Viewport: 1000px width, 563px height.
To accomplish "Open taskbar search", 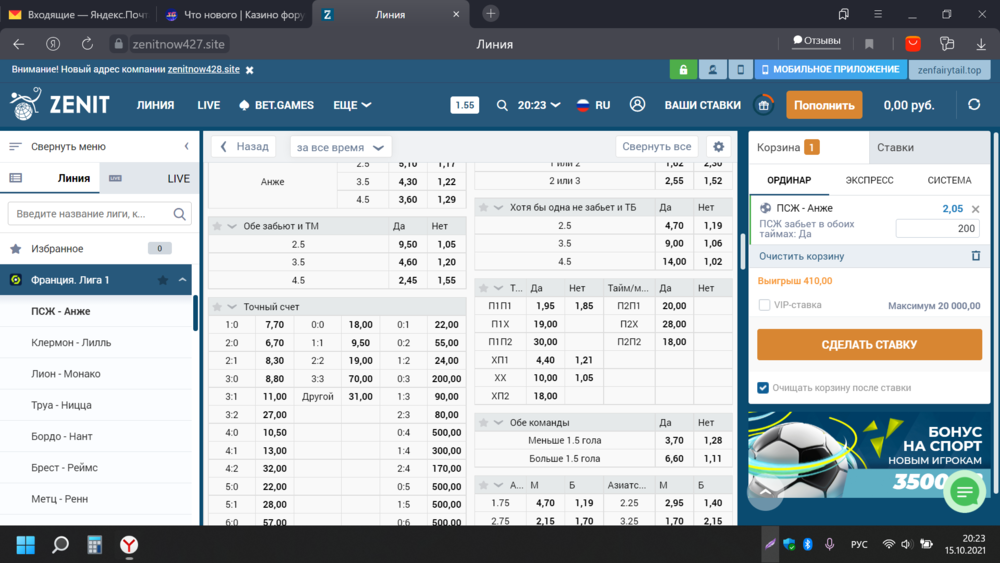I will pyautogui.click(x=60, y=545).
